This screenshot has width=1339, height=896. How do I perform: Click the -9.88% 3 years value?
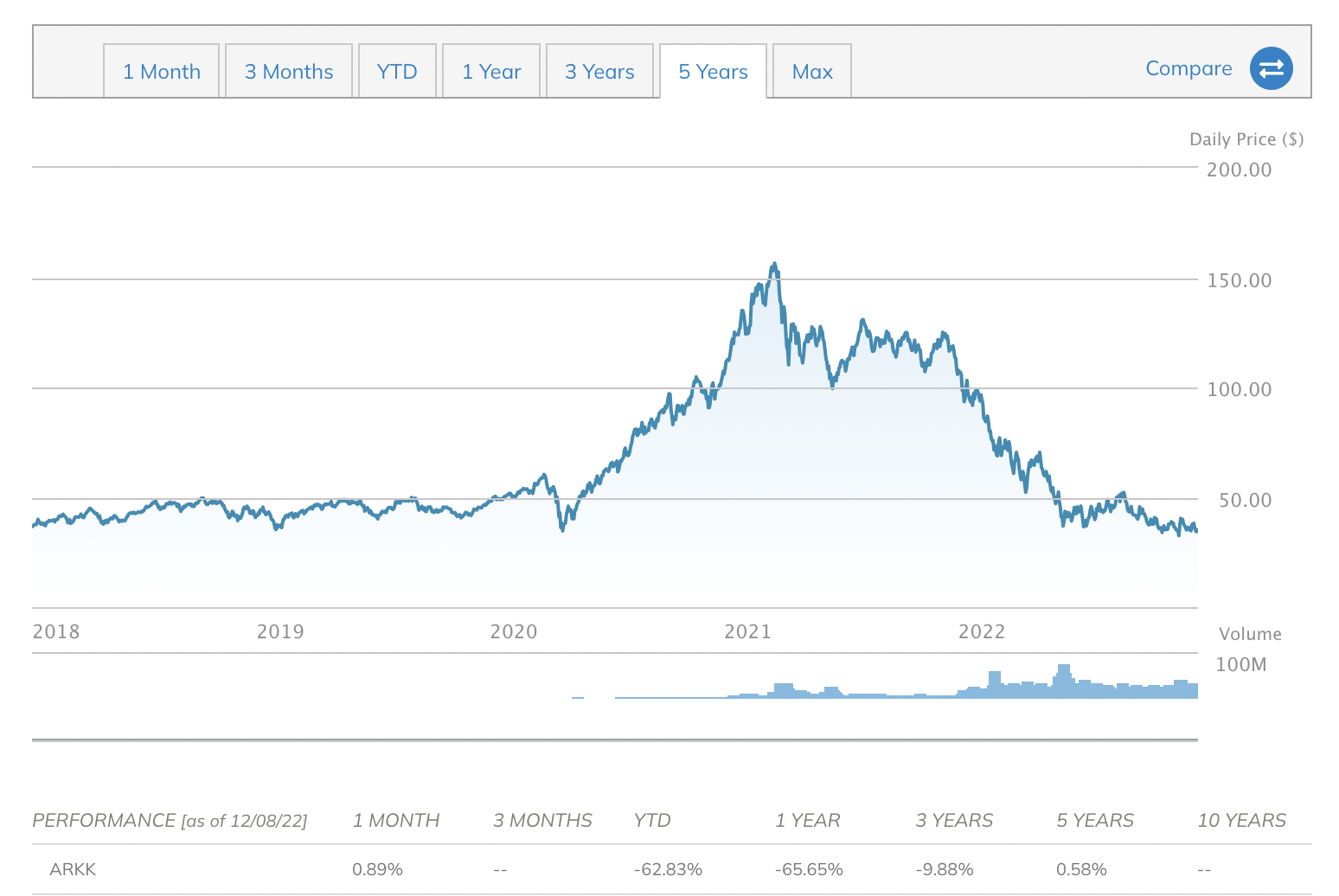[945, 869]
